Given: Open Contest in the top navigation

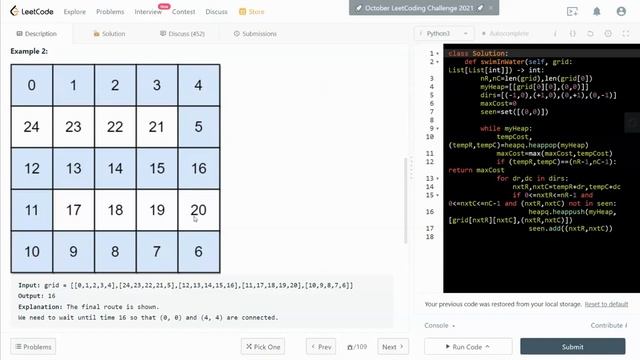Looking at the screenshot, I should click(x=183, y=12).
